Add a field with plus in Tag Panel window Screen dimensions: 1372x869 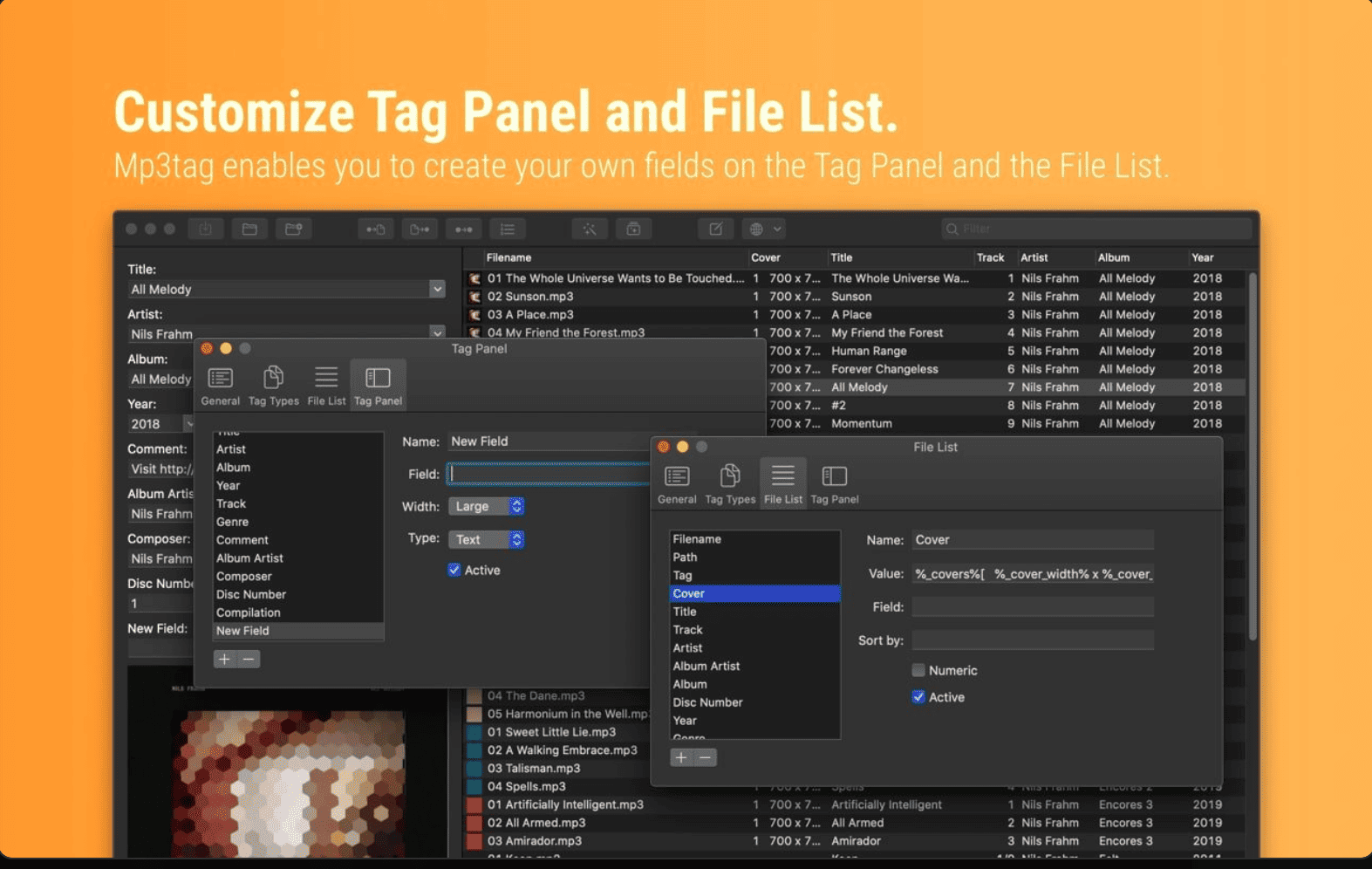point(225,659)
